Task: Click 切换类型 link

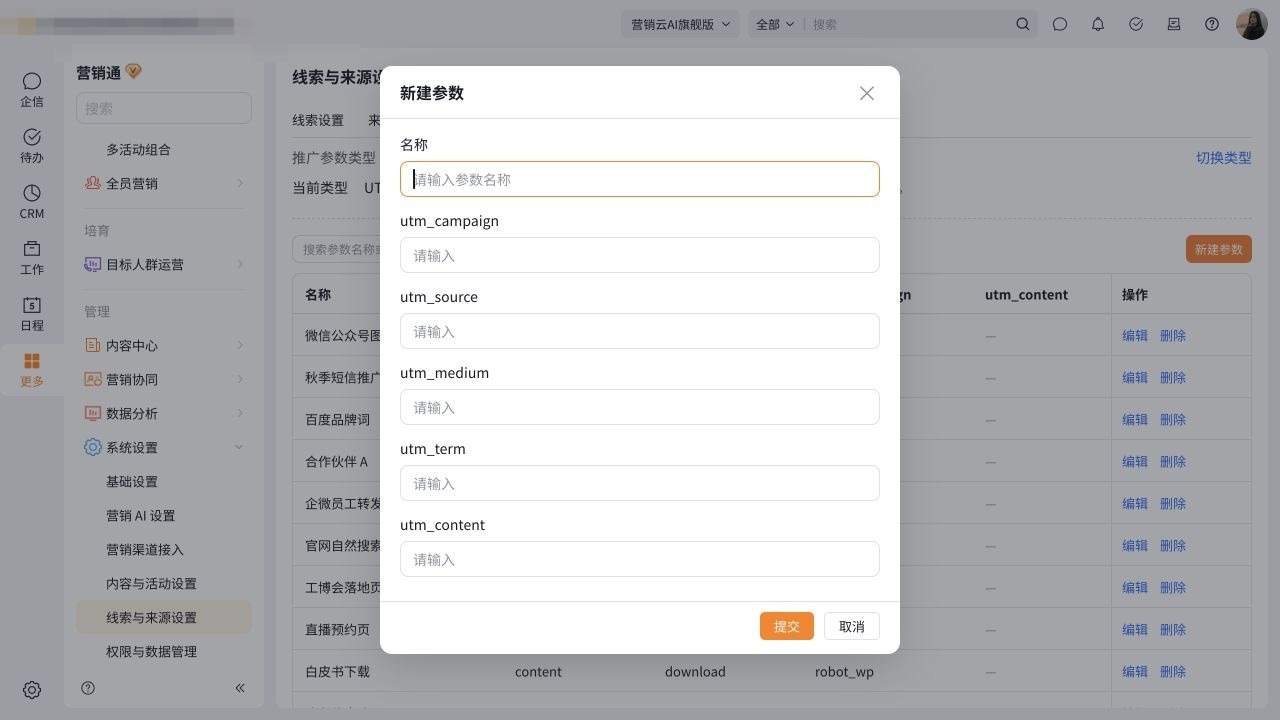Action: 1224,158
